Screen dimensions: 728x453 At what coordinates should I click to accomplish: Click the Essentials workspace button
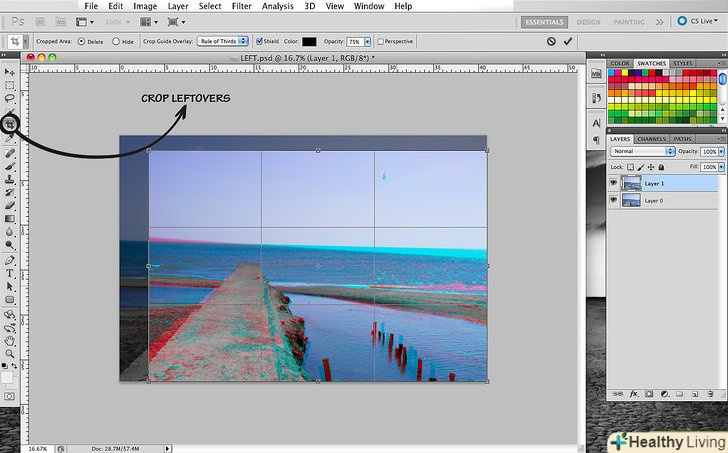coord(544,21)
